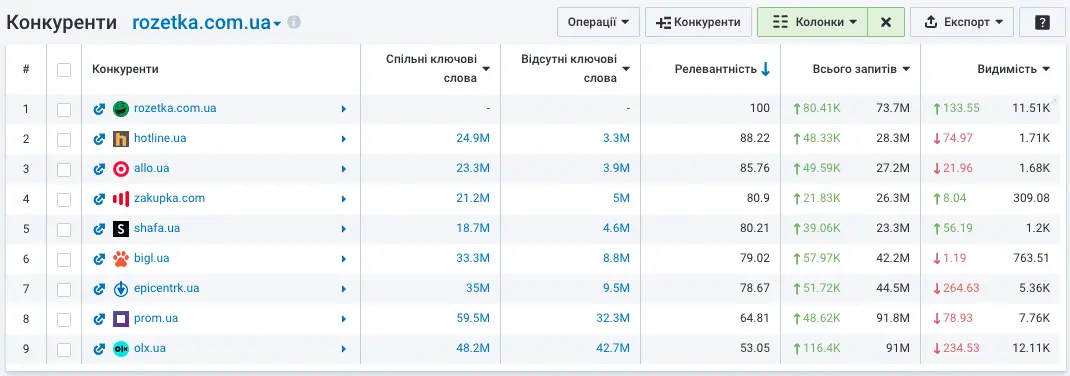Screen dimensions: 1070x376
Task: Open olx.ua missing keywords 42.7M link
Action: pyautogui.click(x=613, y=349)
